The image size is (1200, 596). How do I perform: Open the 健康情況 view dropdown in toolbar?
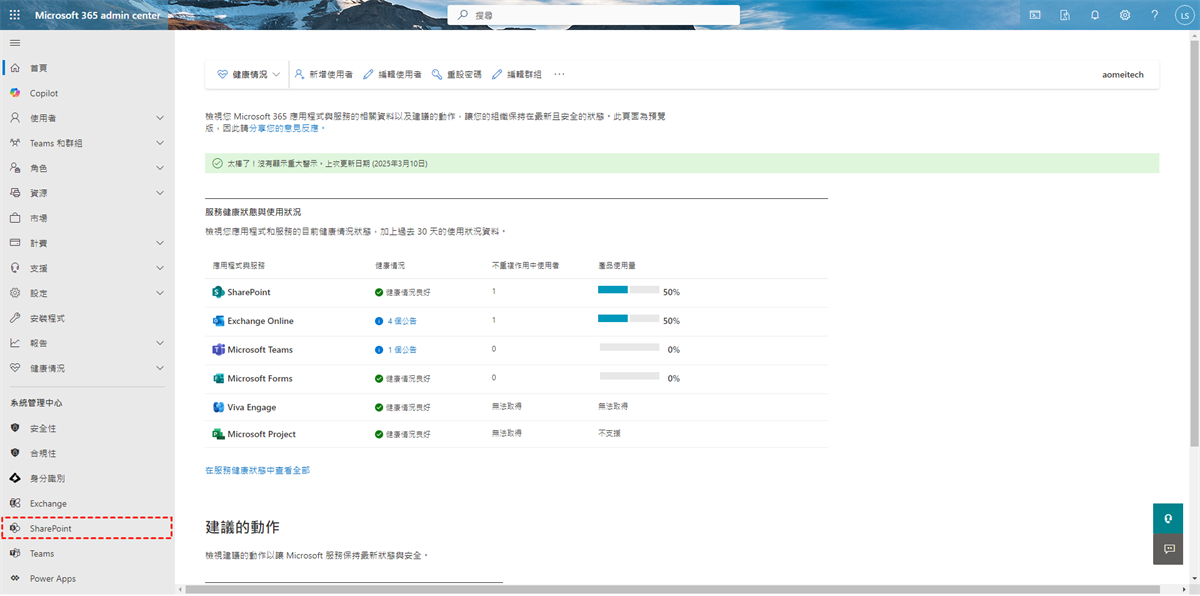(249, 74)
